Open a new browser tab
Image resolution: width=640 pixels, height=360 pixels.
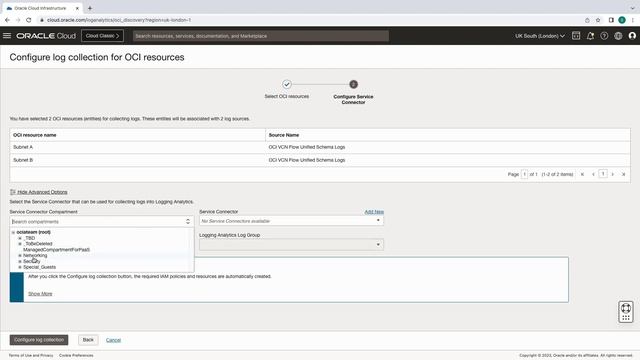pyautogui.click(x=90, y=8)
